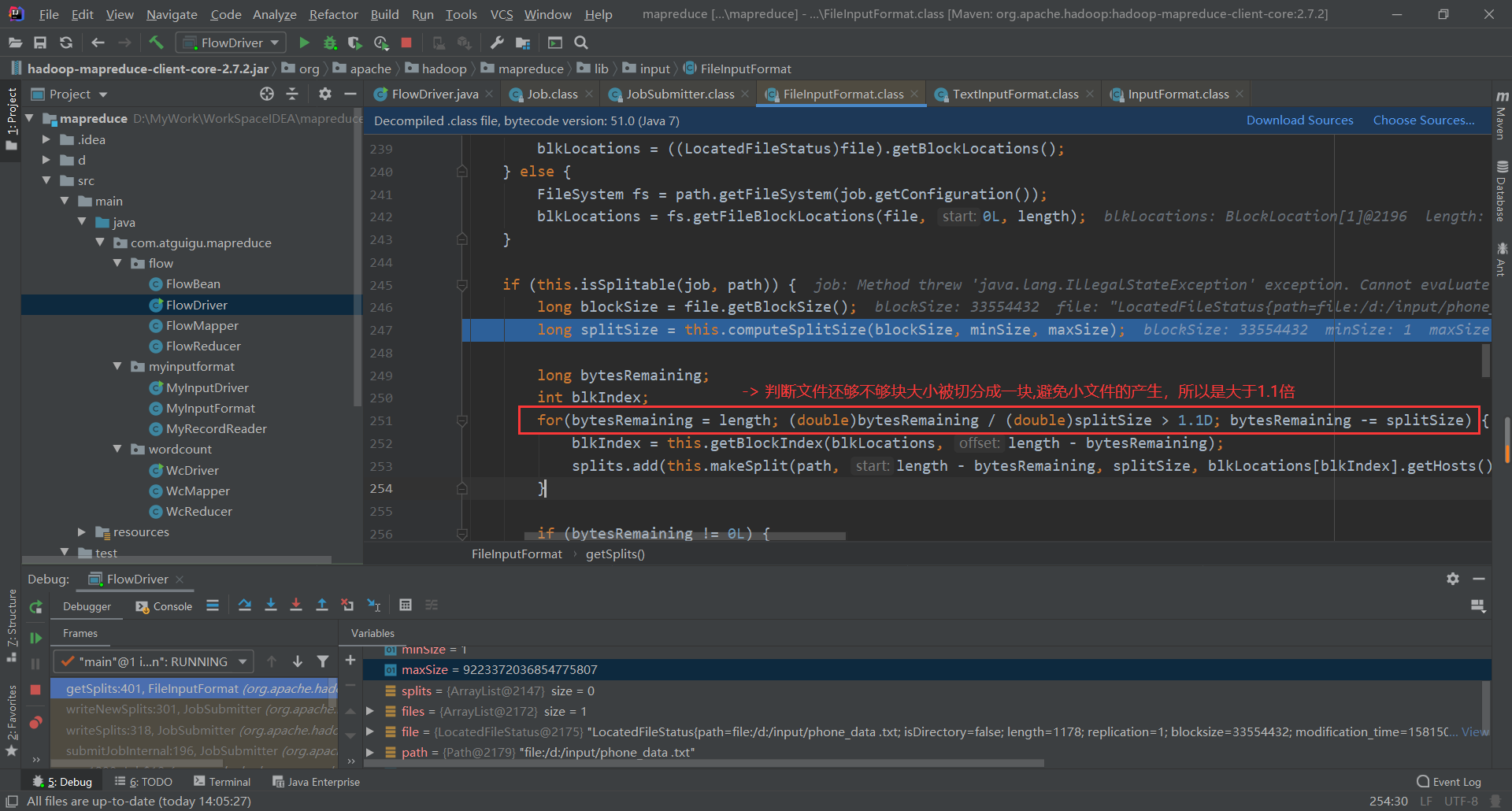Click the Step Into debugger icon
This screenshot has width=1512, height=811.
[270, 605]
